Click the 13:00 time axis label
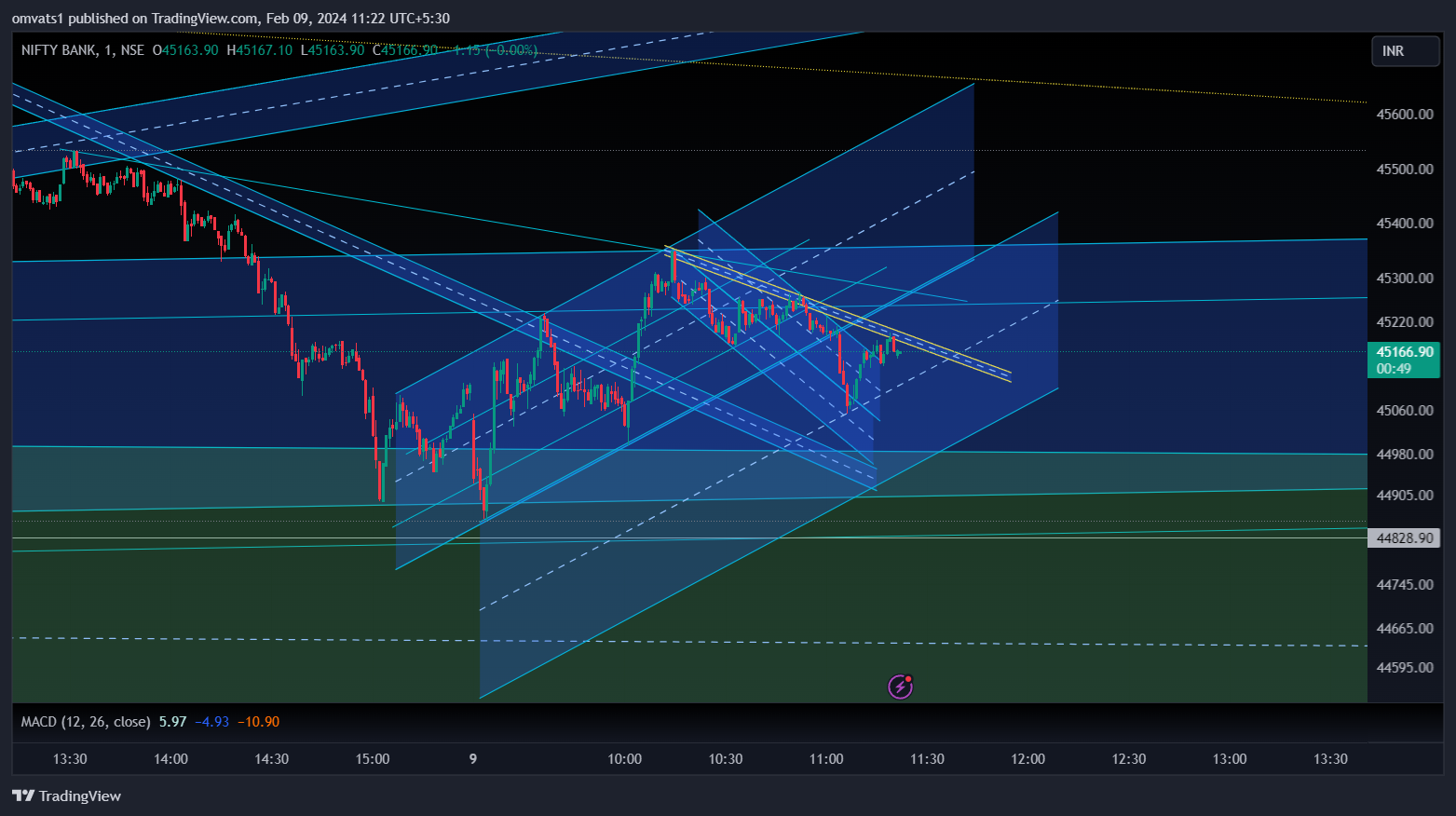The image size is (1456, 816). click(1230, 759)
